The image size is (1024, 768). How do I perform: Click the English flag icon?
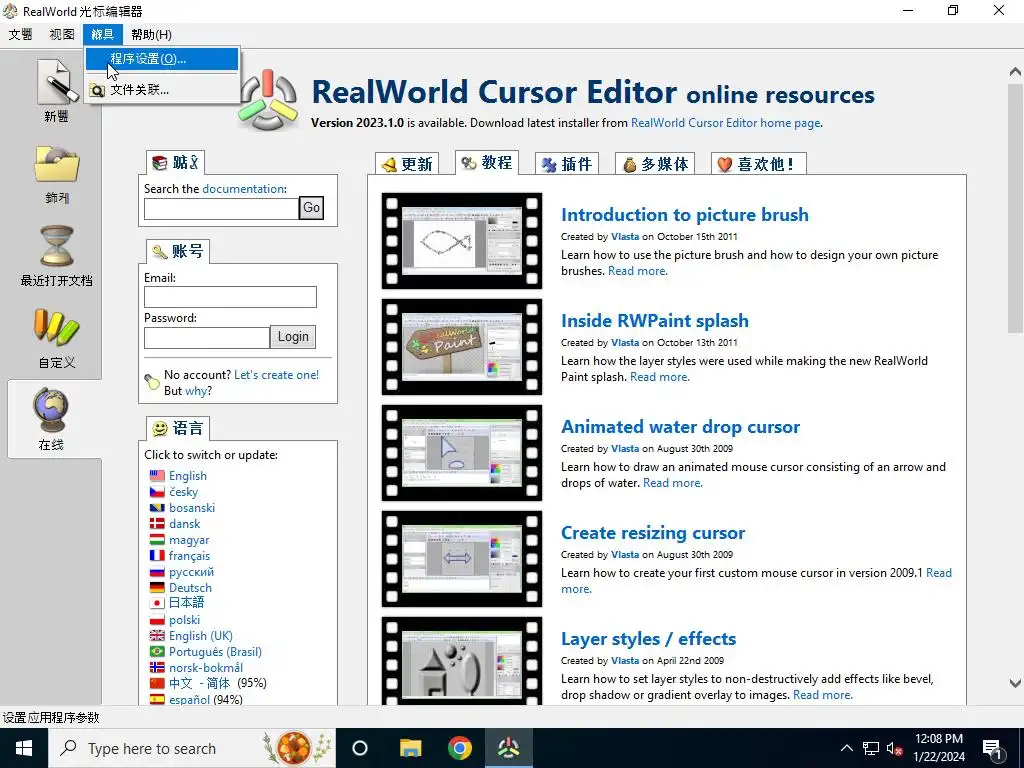[x=157, y=475]
